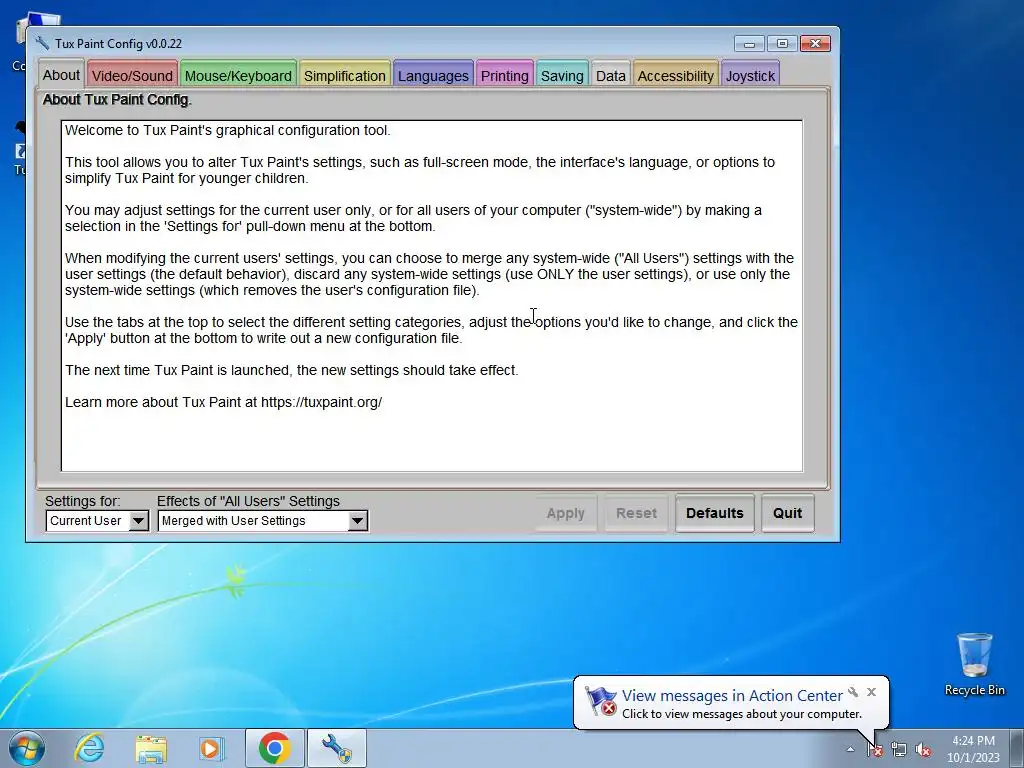Open the Windows Start menu
Screen dimensions: 1024x768
(27, 748)
